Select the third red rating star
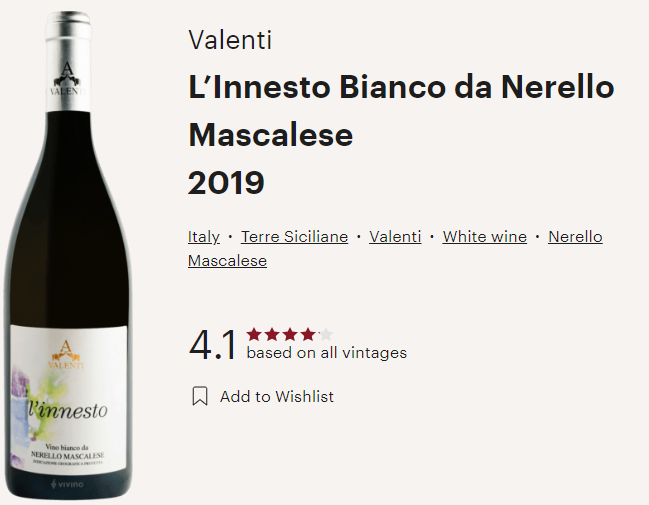 [290, 334]
